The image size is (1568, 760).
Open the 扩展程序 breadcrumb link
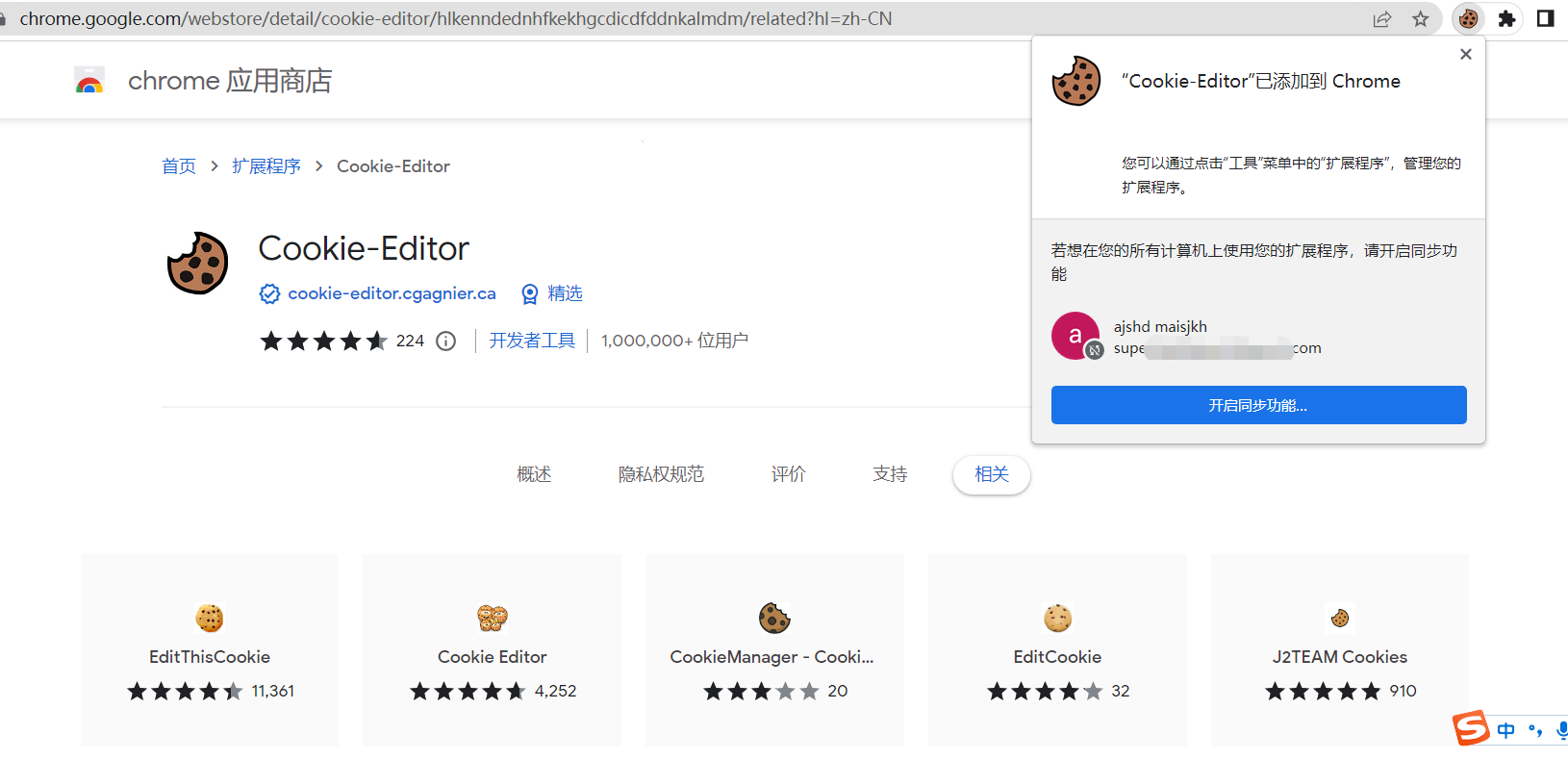[x=266, y=166]
